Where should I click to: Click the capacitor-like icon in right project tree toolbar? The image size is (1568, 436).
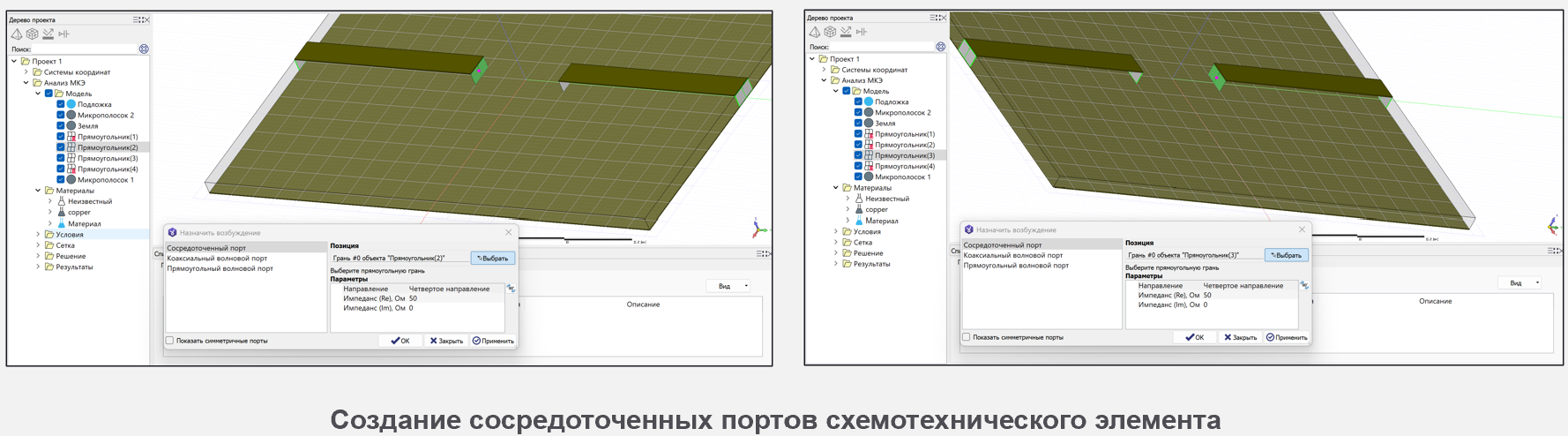click(862, 32)
